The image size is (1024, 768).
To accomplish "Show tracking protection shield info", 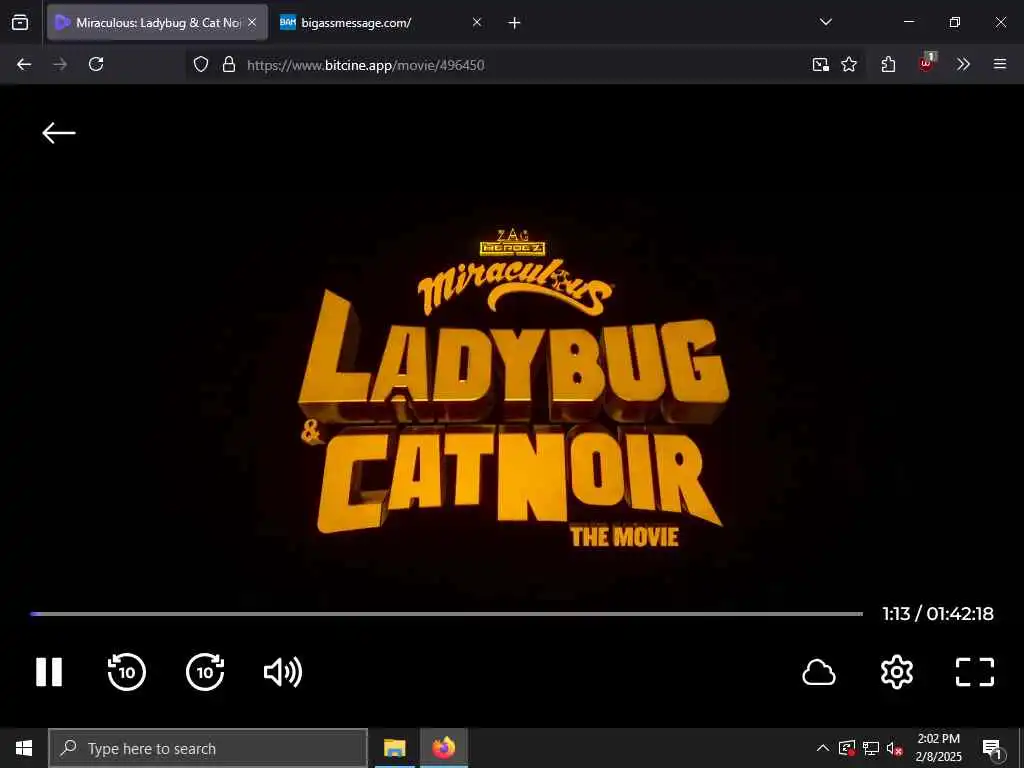I will pos(201,65).
